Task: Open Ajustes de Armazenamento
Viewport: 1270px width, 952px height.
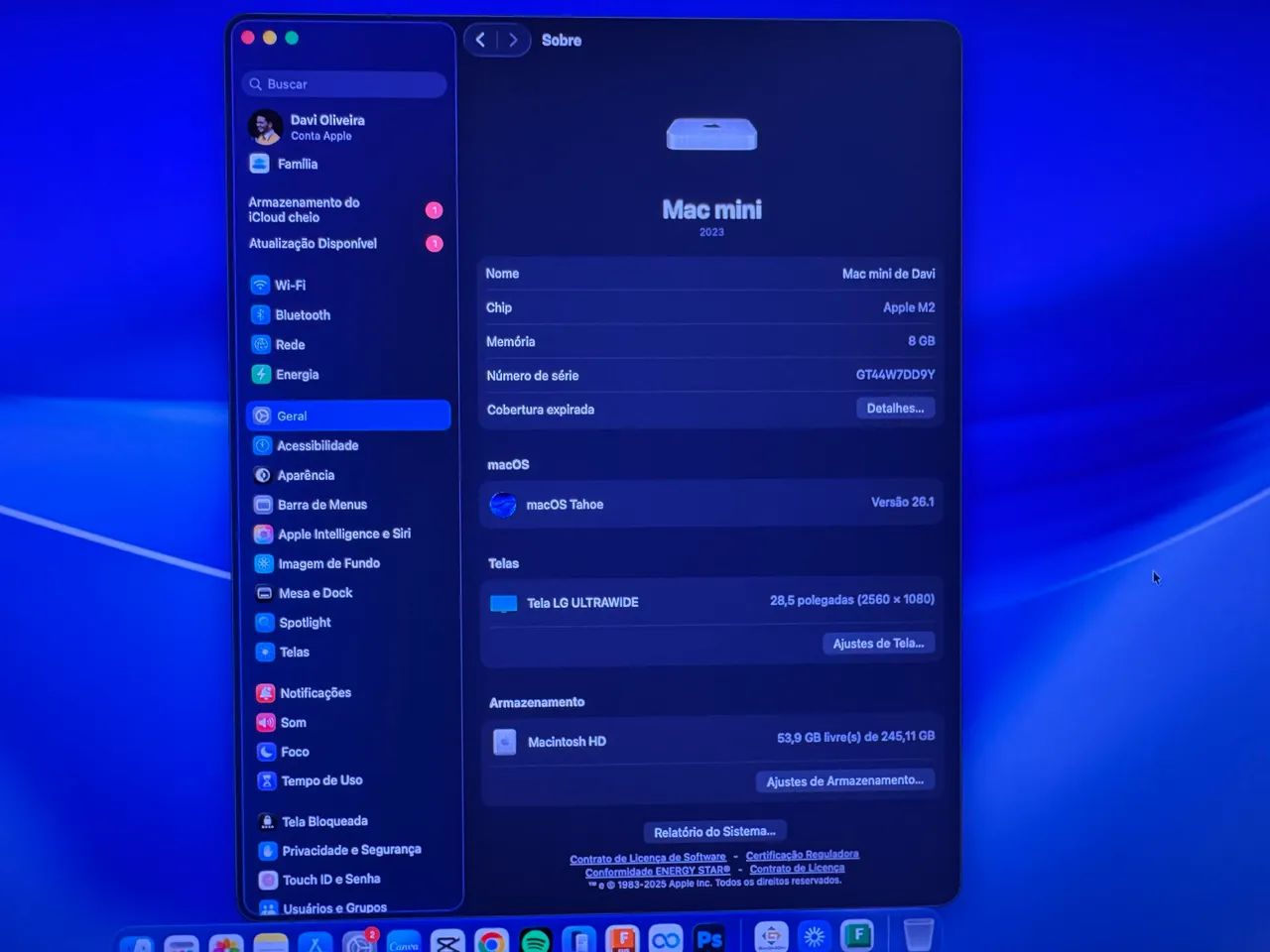Action: click(x=844, y=780)
